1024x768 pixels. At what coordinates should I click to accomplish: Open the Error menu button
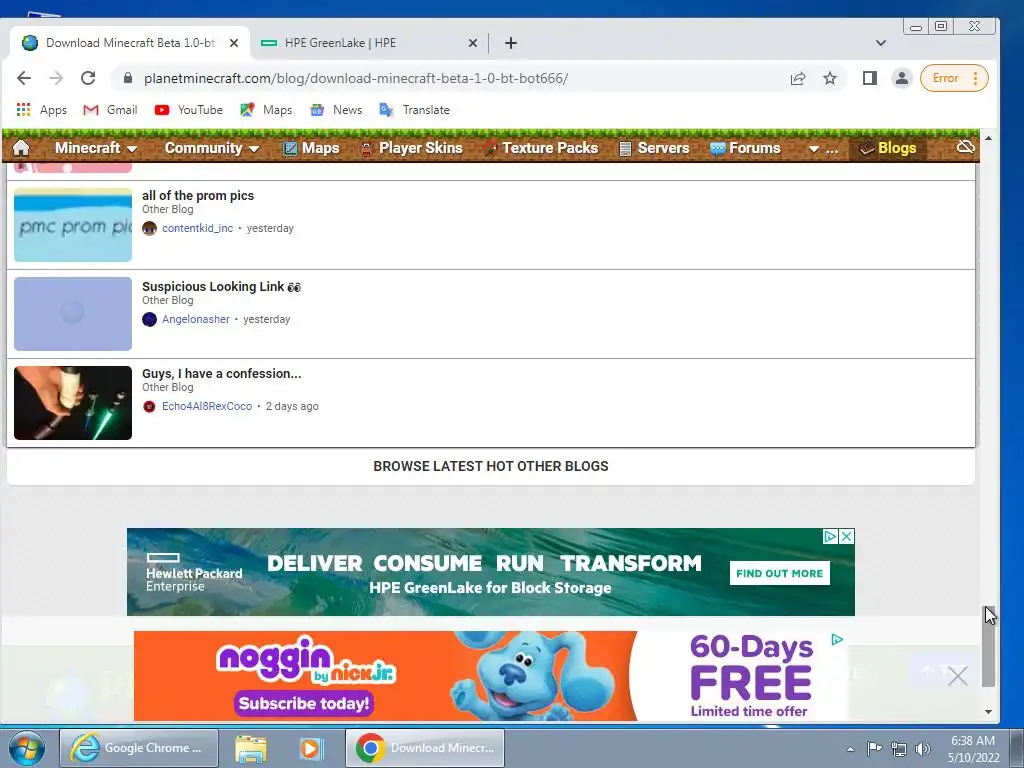(953, 78)
